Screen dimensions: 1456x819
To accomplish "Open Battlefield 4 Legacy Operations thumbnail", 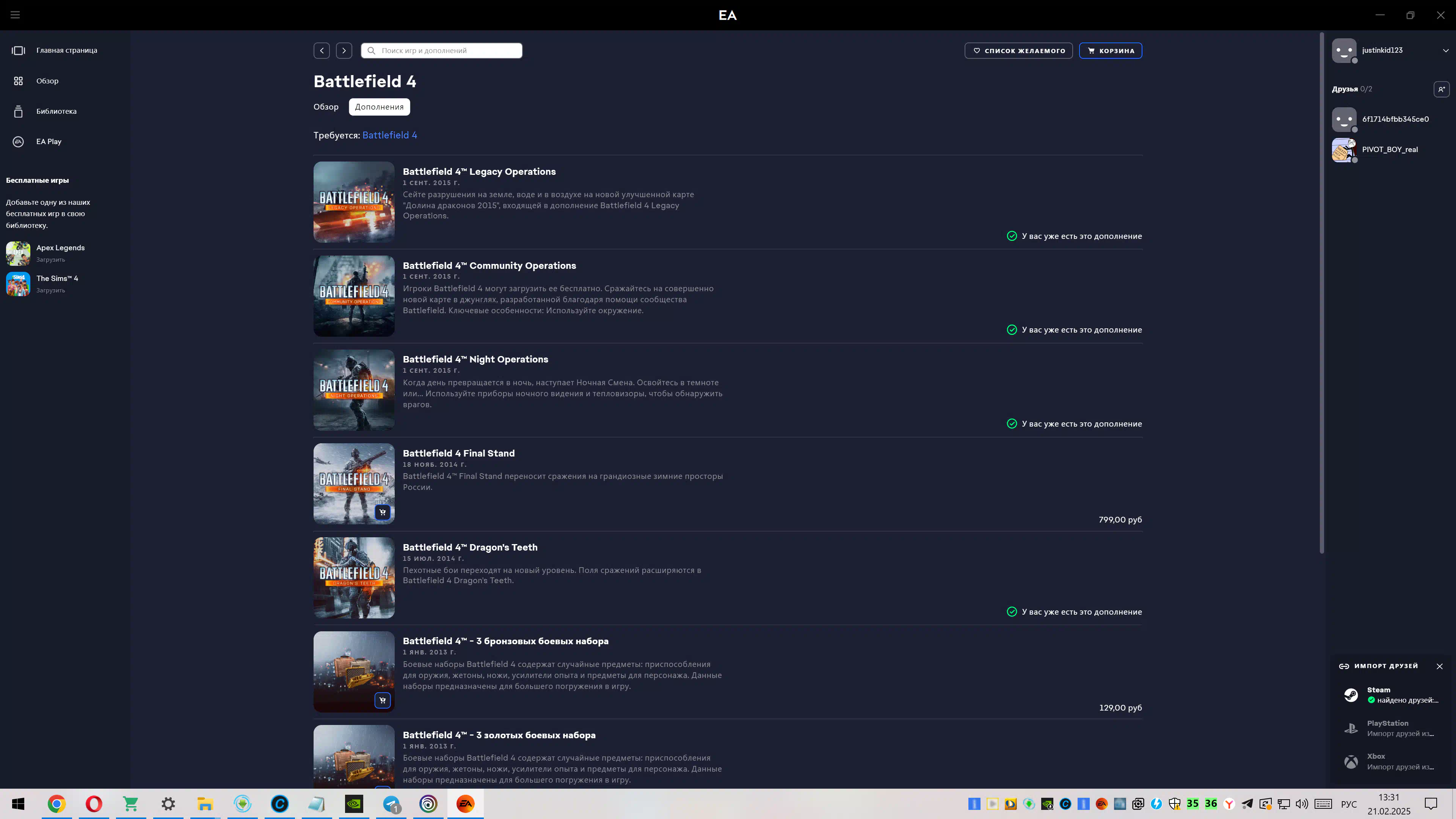I will click(354, 202).
